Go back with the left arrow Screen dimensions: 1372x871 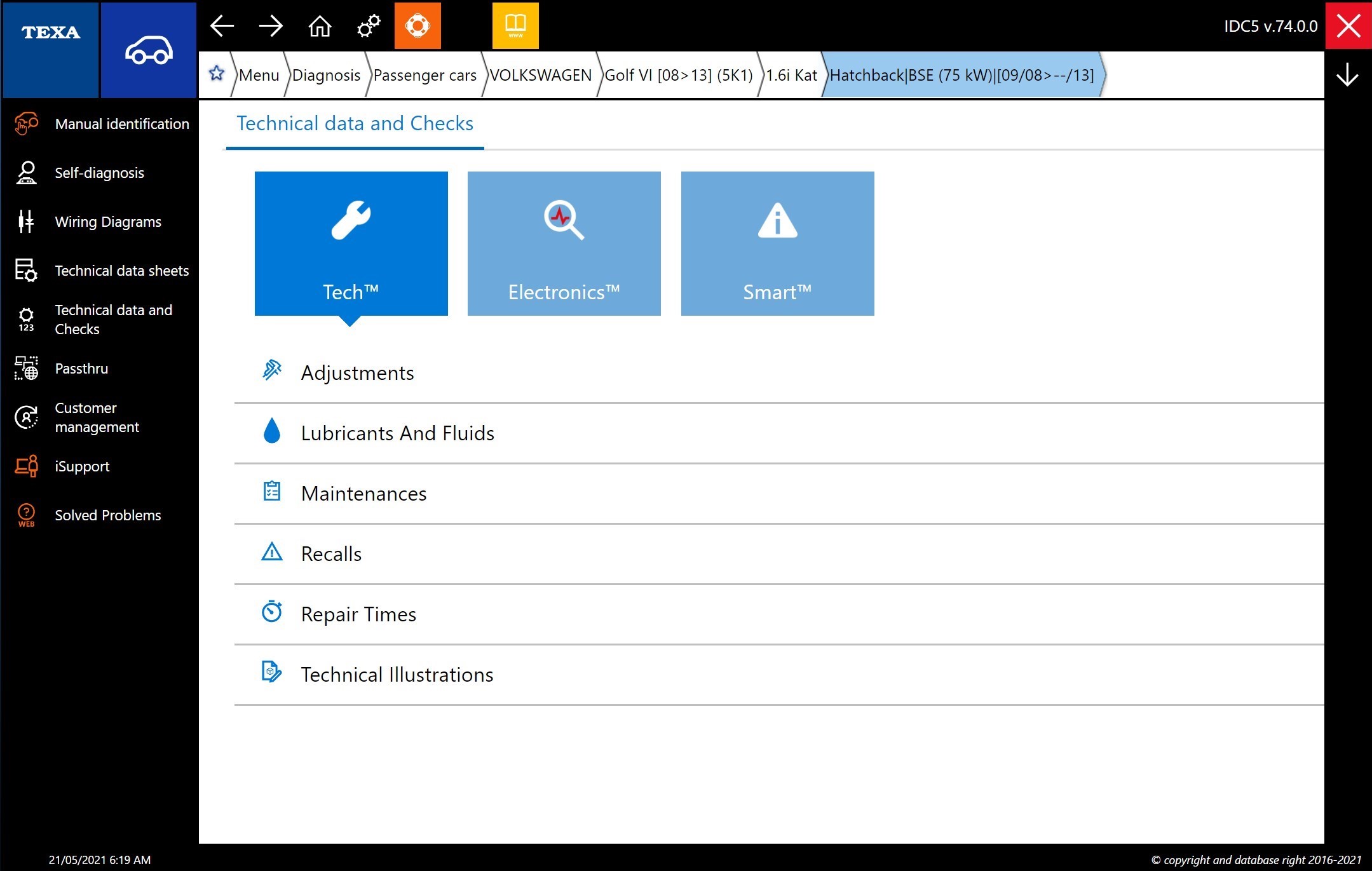(222, 26)
